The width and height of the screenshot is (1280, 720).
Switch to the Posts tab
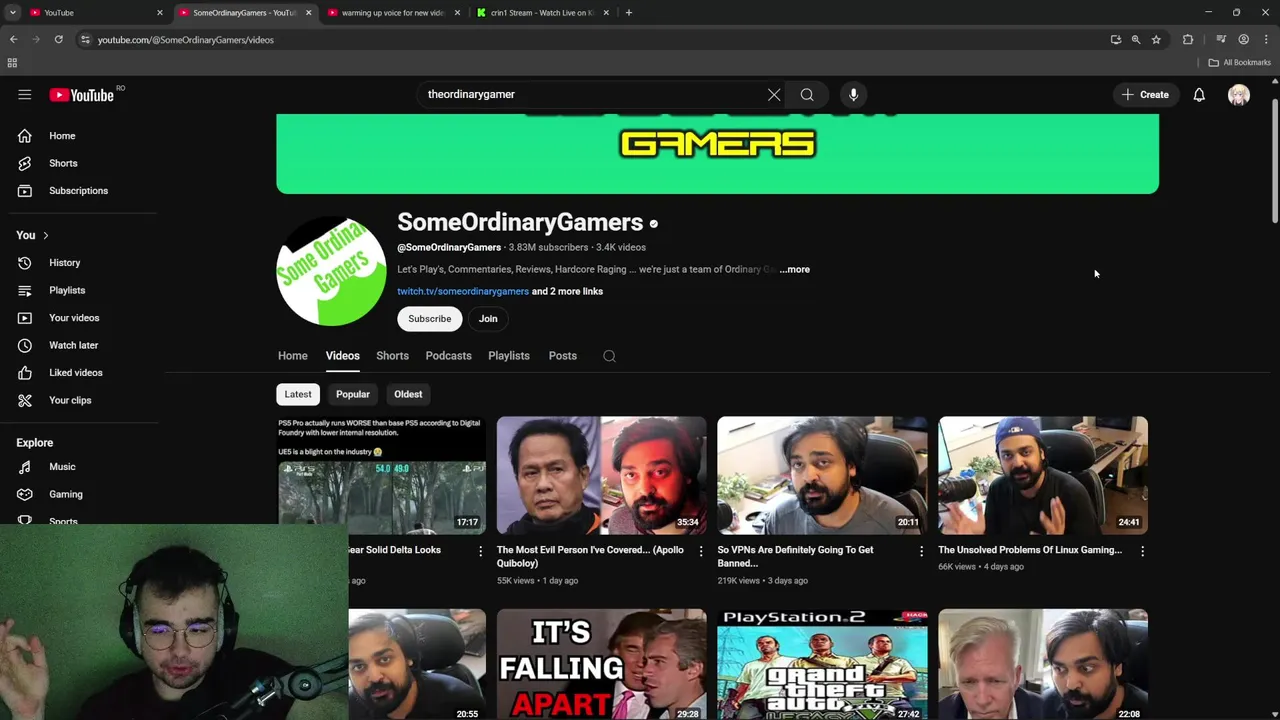tap(563, 356)
